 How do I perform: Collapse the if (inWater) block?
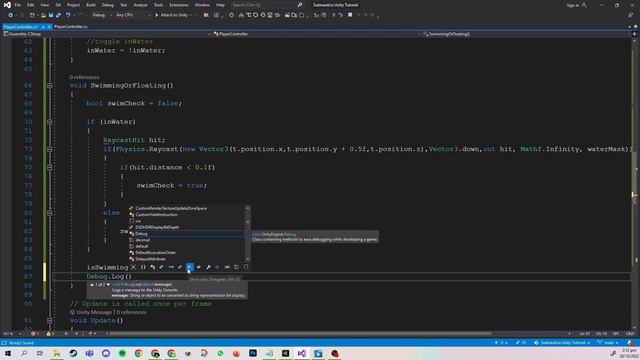pos(49,122)
